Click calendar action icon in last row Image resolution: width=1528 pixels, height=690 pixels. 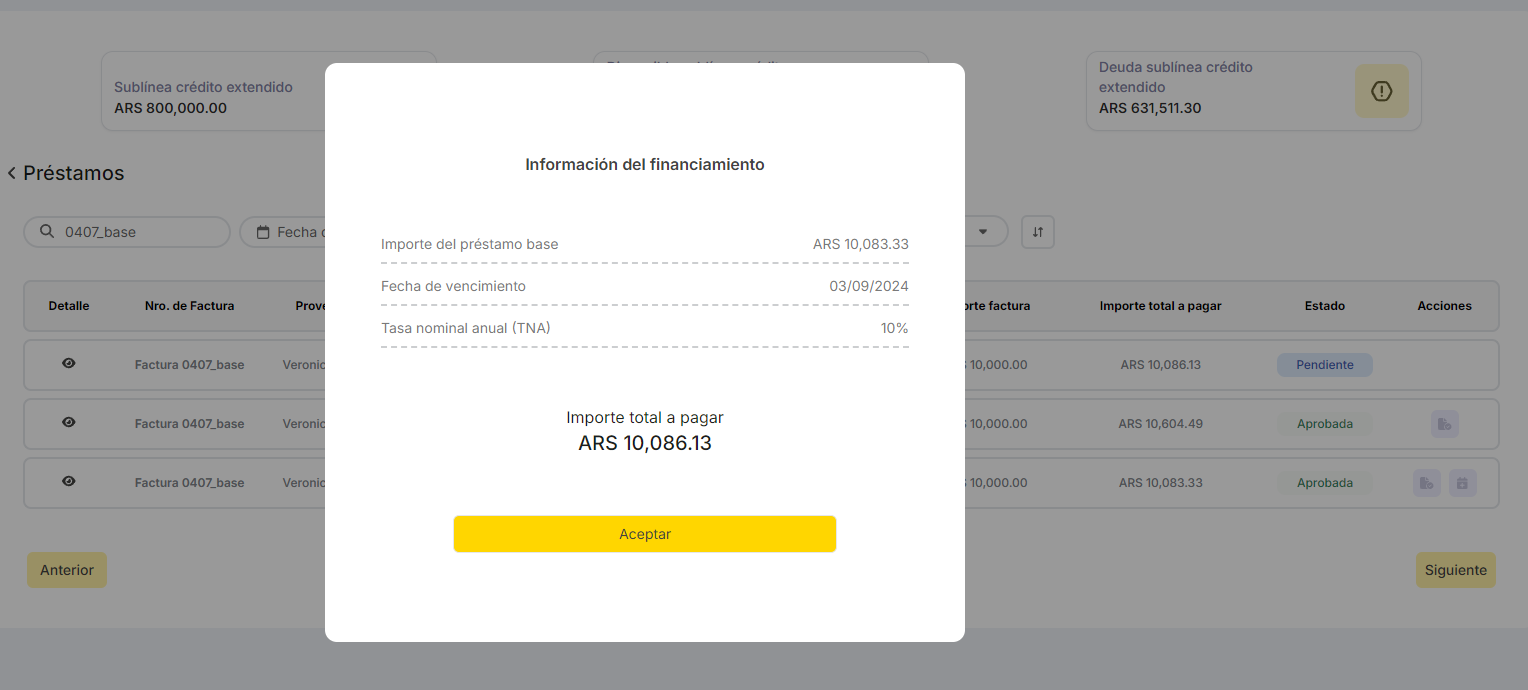pos(1462,483)
